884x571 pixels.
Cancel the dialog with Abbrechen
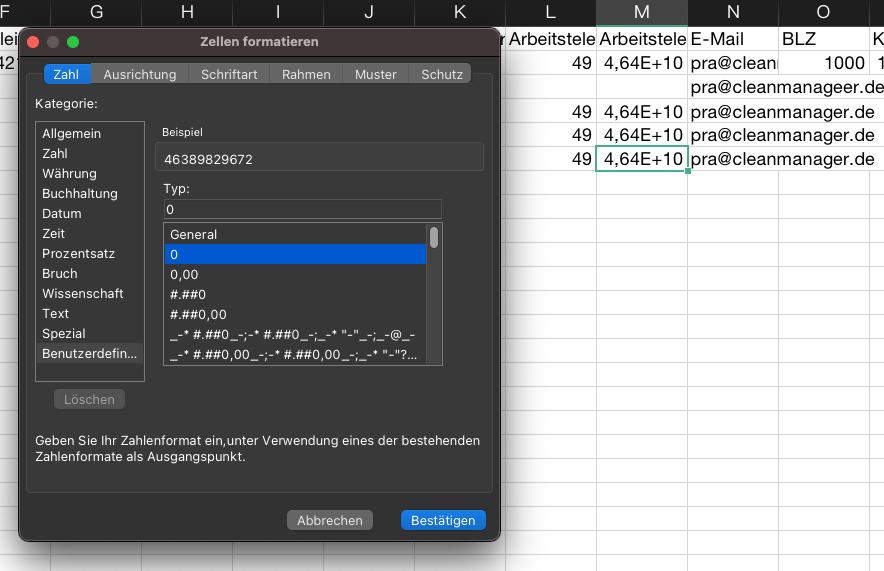[x=329, y=520]
